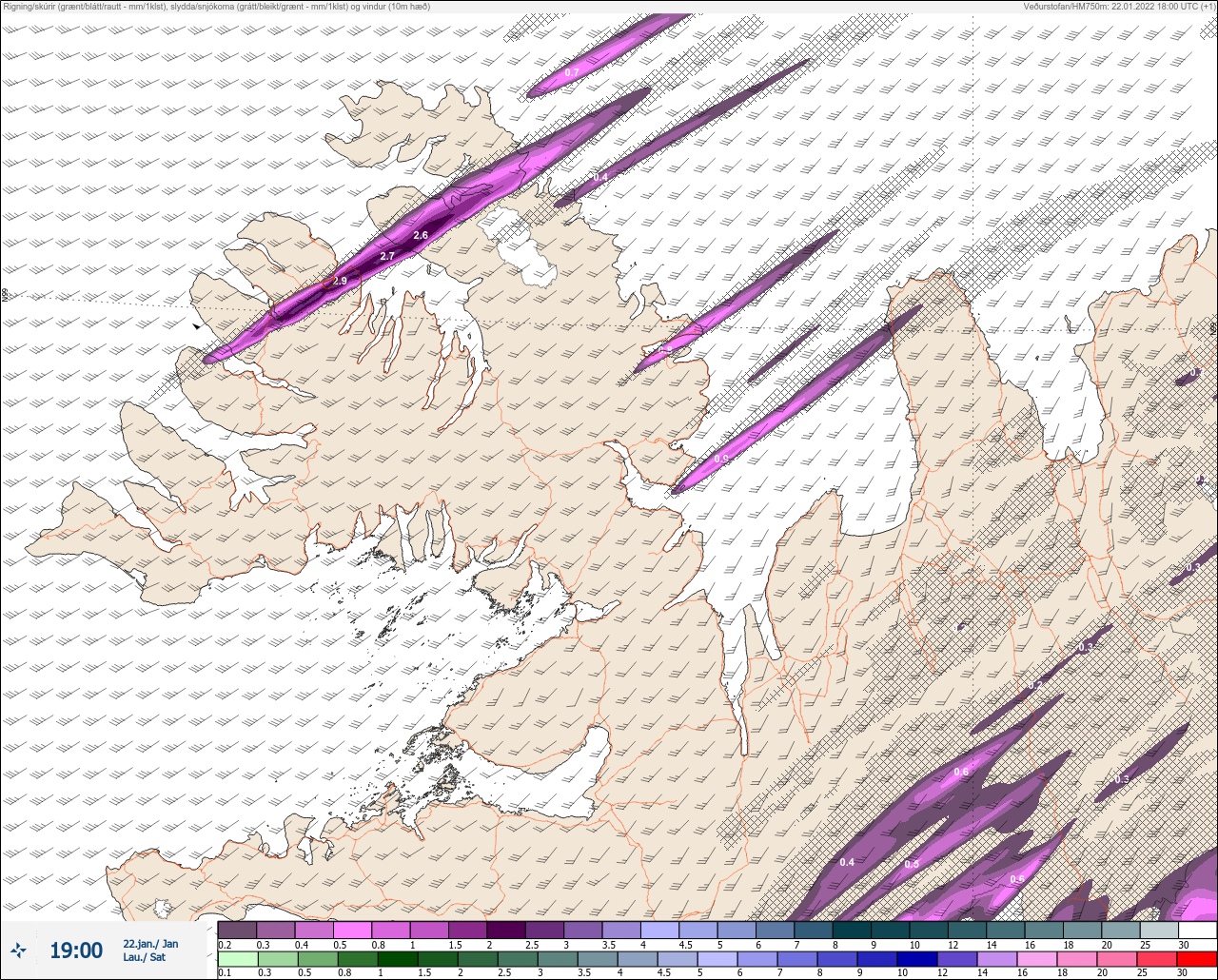Click the '30' label under the red swatch
This screenshot has width=1218, height=980.
[1183, 972]
